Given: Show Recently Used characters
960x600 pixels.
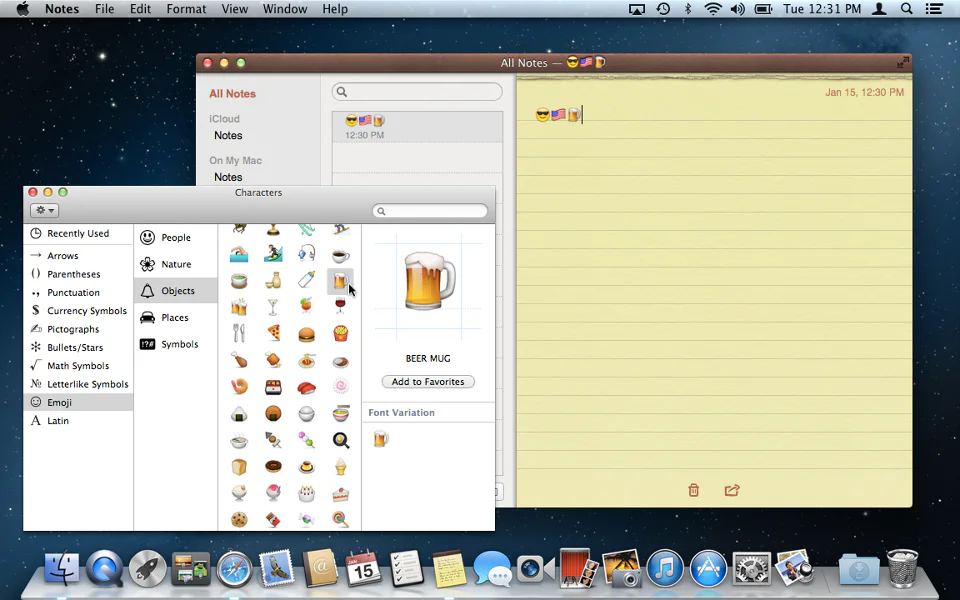Looking at the screenshot, I should pos(78,233).
